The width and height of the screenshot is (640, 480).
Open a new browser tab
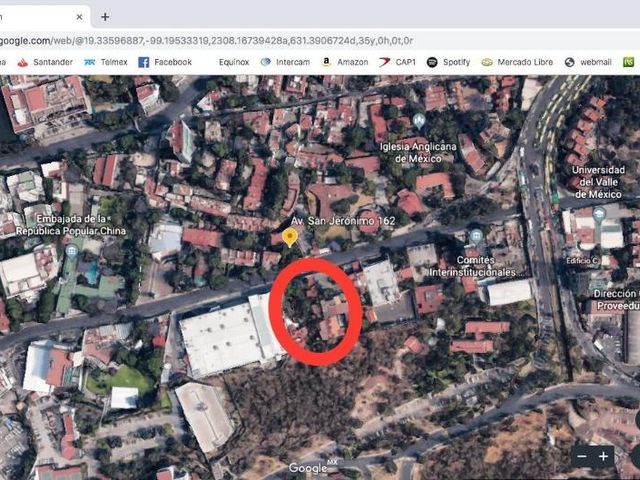coord(105,17)
